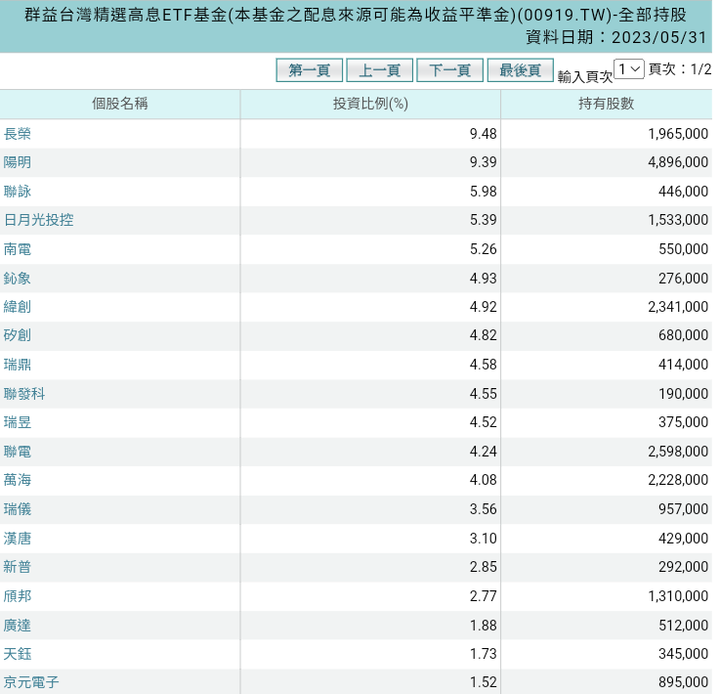720x694 pixels.
Task: Select the 9.48 ratio for 長榮
Action: [483, 134]
